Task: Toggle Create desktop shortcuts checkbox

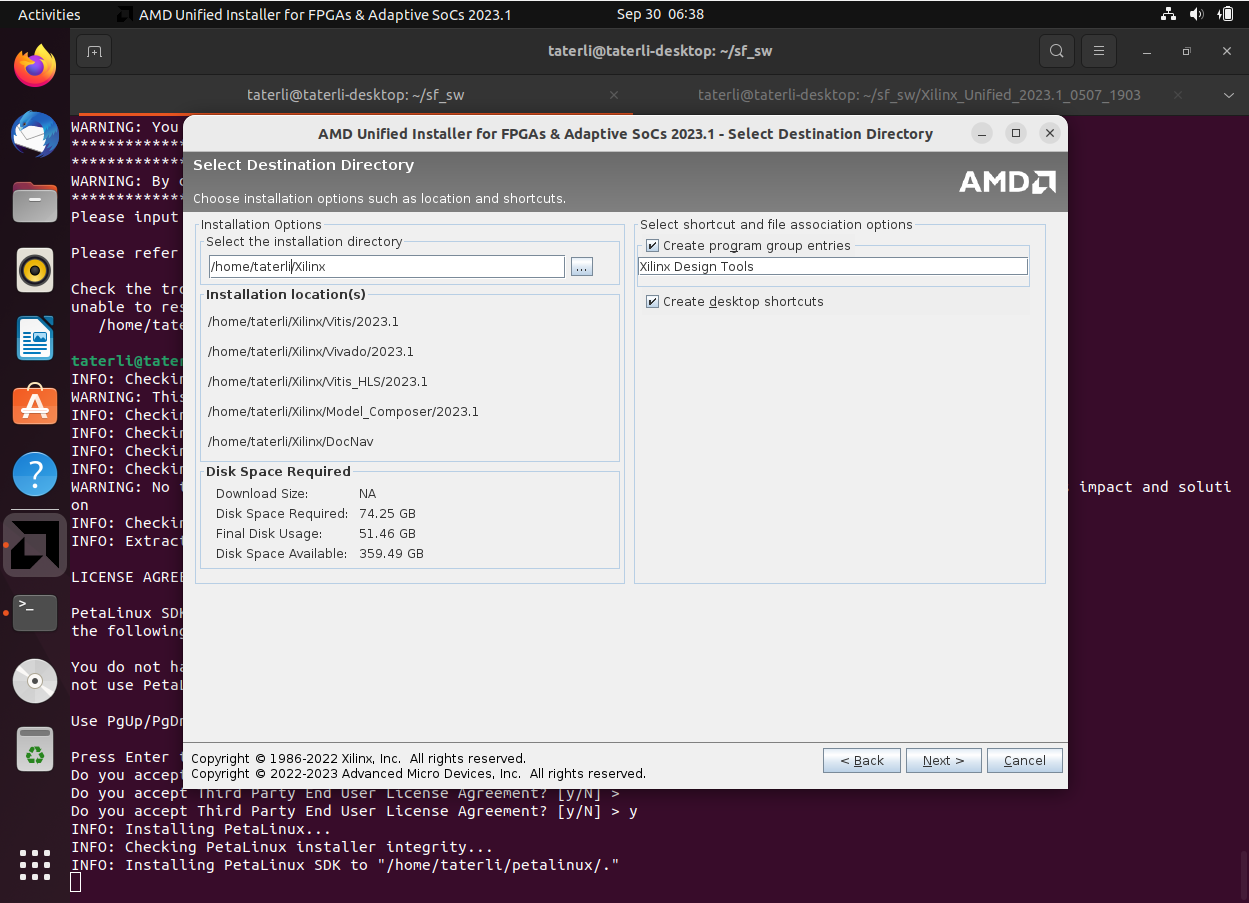Action: (653, 302)
